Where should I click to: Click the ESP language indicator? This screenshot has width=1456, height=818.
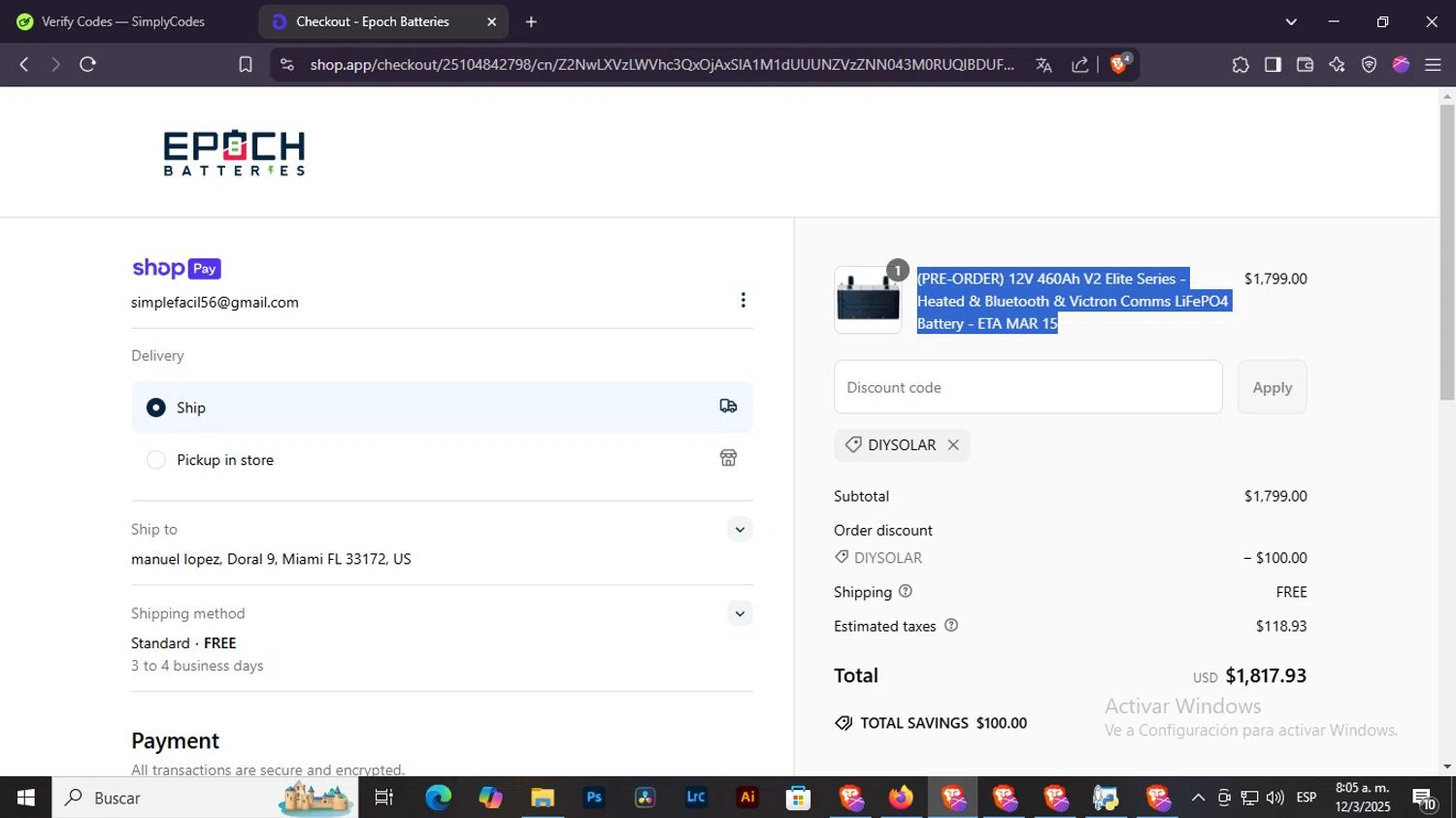1307,798
